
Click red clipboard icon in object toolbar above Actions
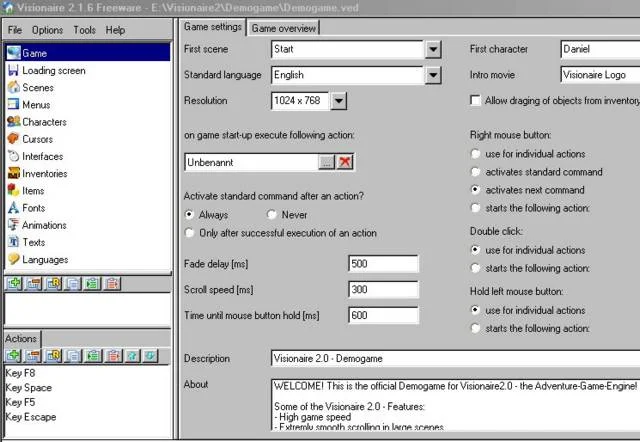(x=112, y=283)
